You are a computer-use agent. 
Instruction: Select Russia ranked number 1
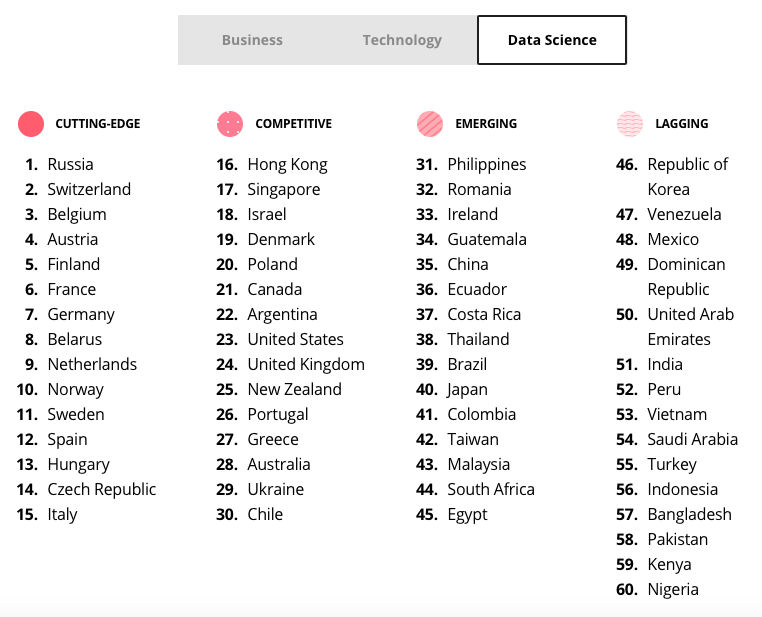[70, 164]
